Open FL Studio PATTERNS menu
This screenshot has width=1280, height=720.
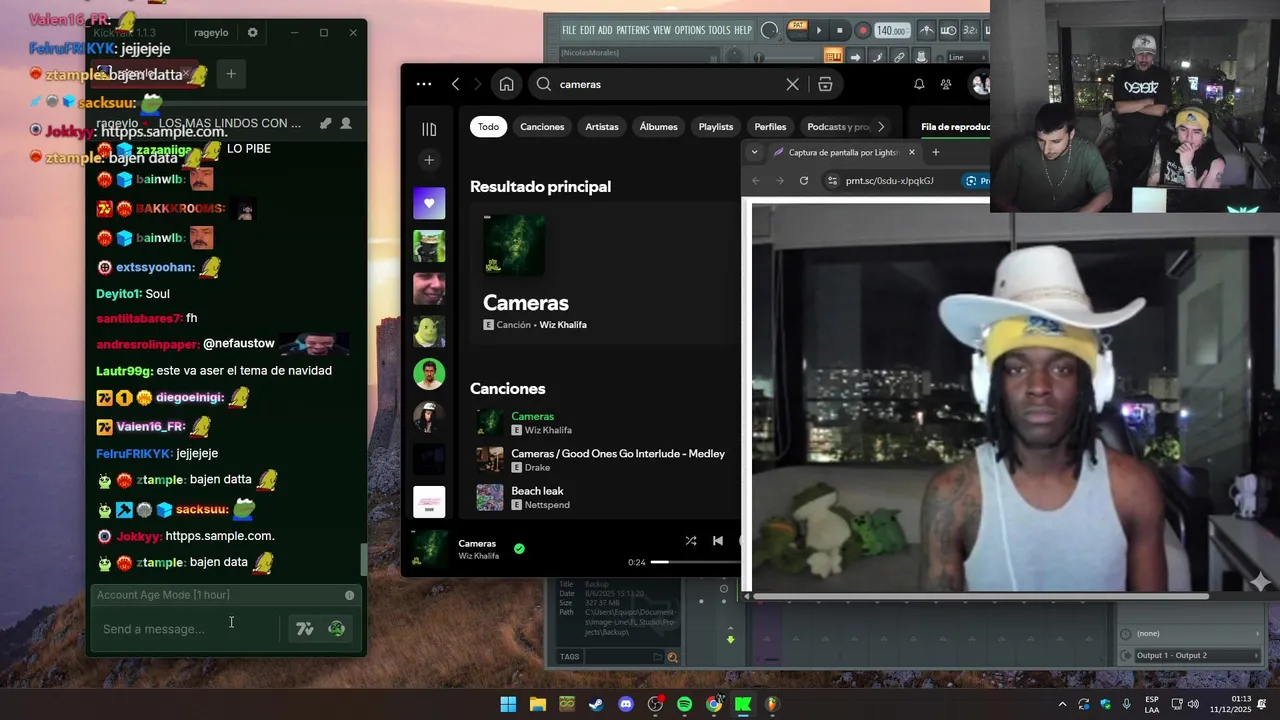tap(632, 30)
